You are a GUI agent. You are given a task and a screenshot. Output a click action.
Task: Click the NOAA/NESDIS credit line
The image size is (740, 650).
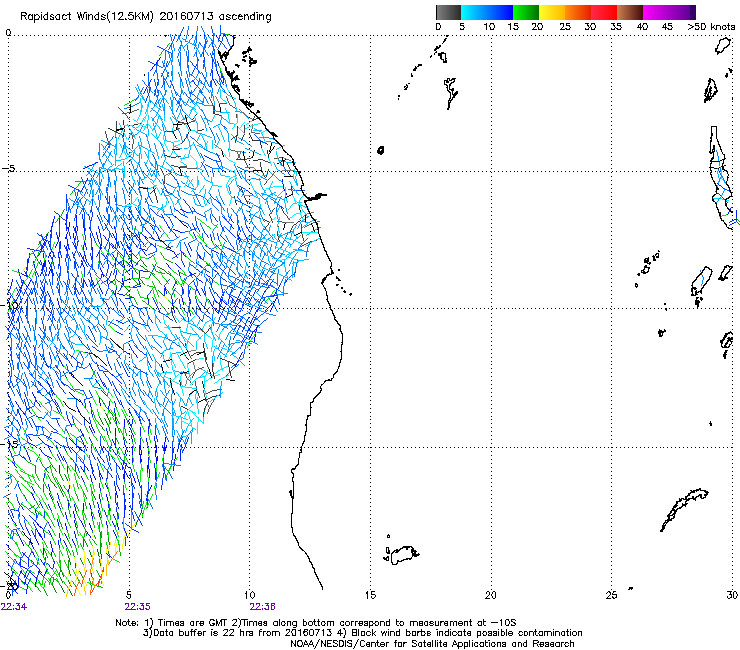(x=432, y=644)
